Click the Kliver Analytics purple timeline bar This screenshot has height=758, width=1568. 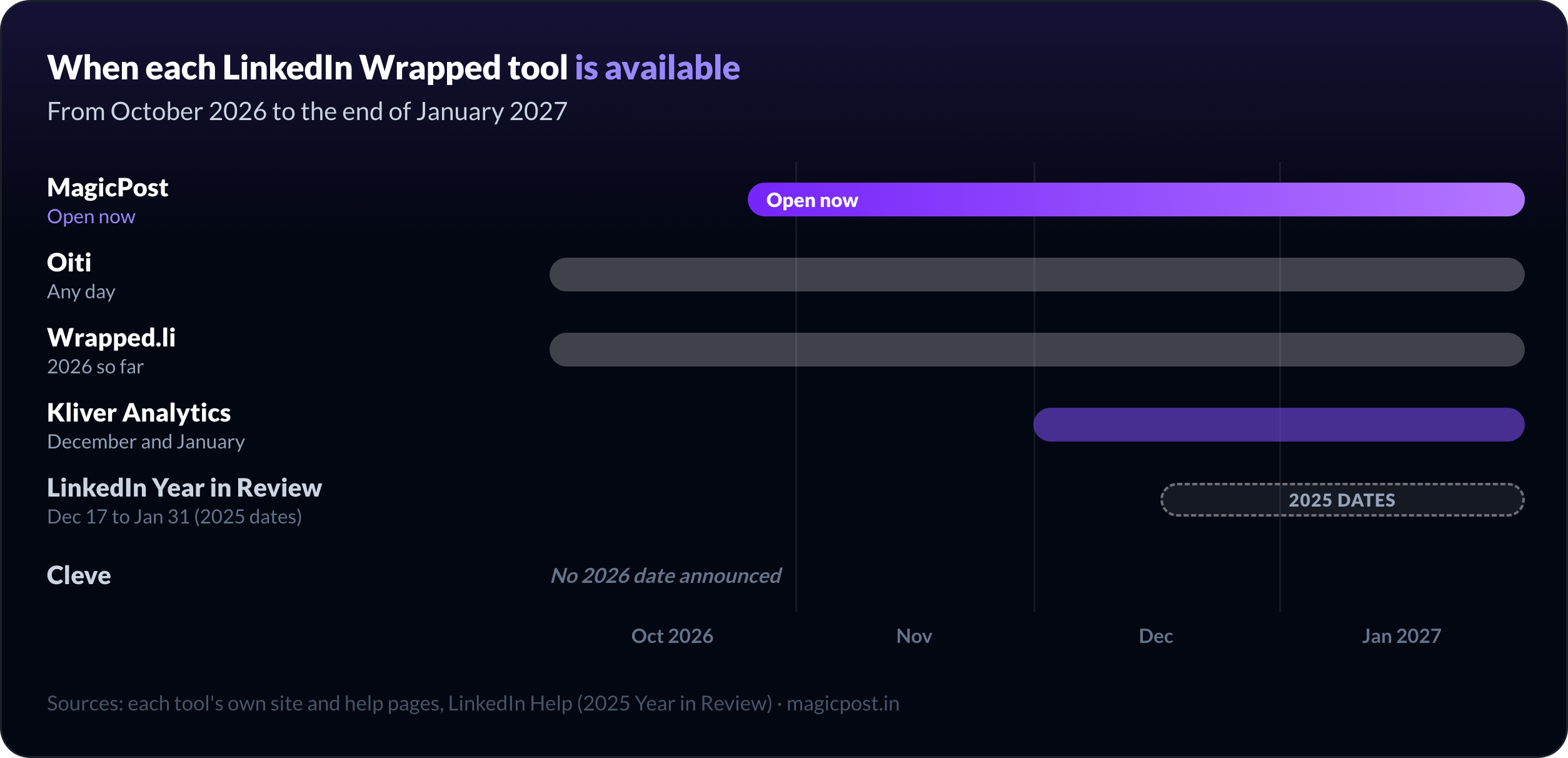(x=1279, y=425)
